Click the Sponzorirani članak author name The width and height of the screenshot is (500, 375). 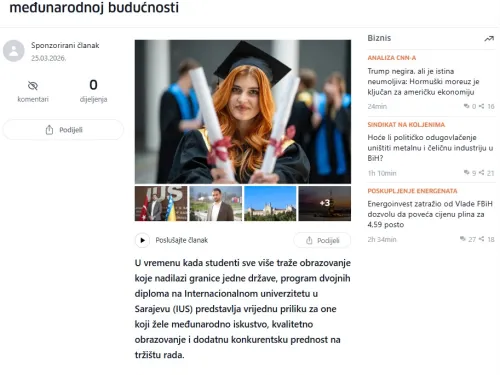(65, 45)
